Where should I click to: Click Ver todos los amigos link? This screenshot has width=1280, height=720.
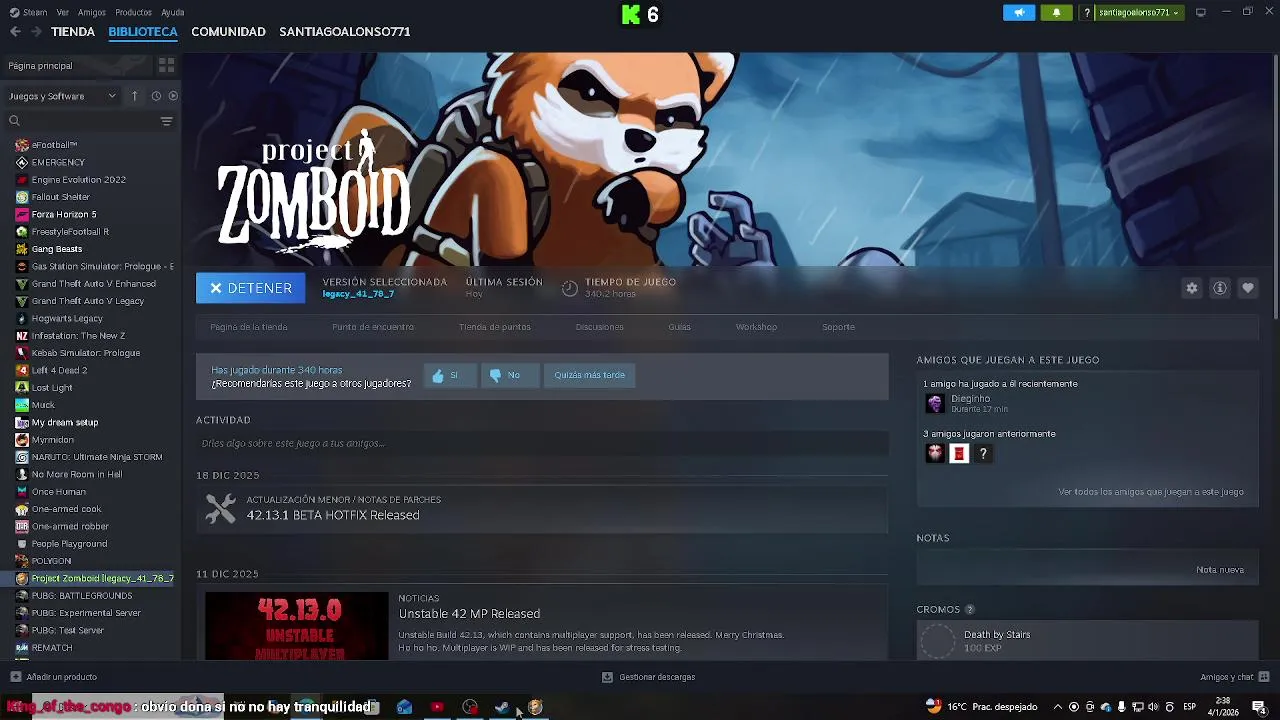tap(1151, 492)
